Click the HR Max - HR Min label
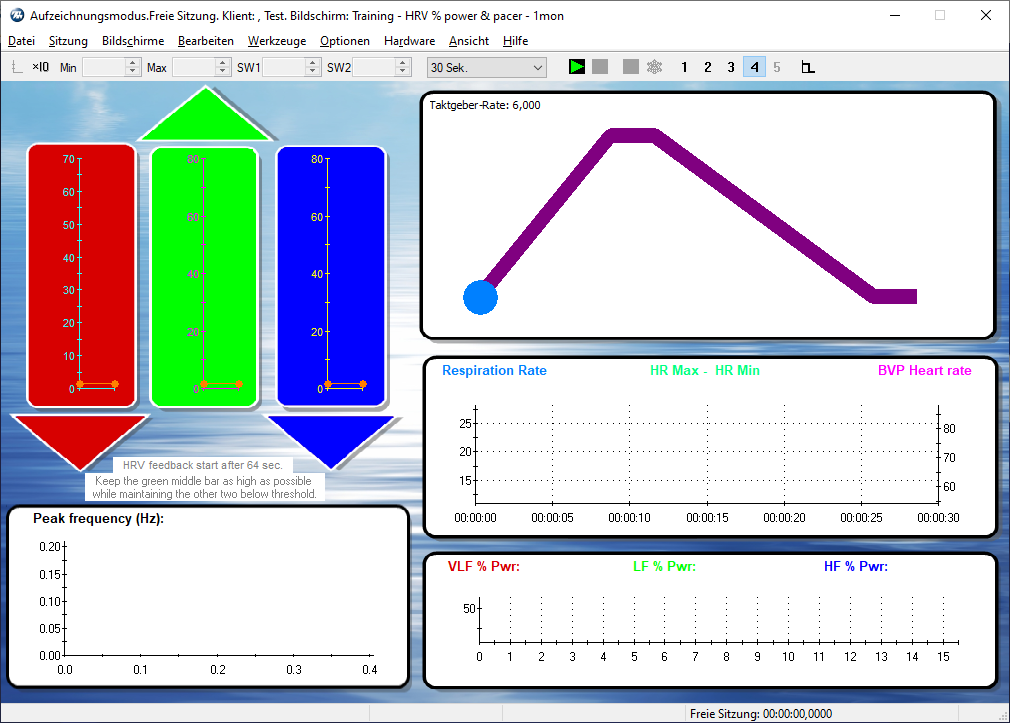This screenshot has height=723, width=1010. coord(705,371)
